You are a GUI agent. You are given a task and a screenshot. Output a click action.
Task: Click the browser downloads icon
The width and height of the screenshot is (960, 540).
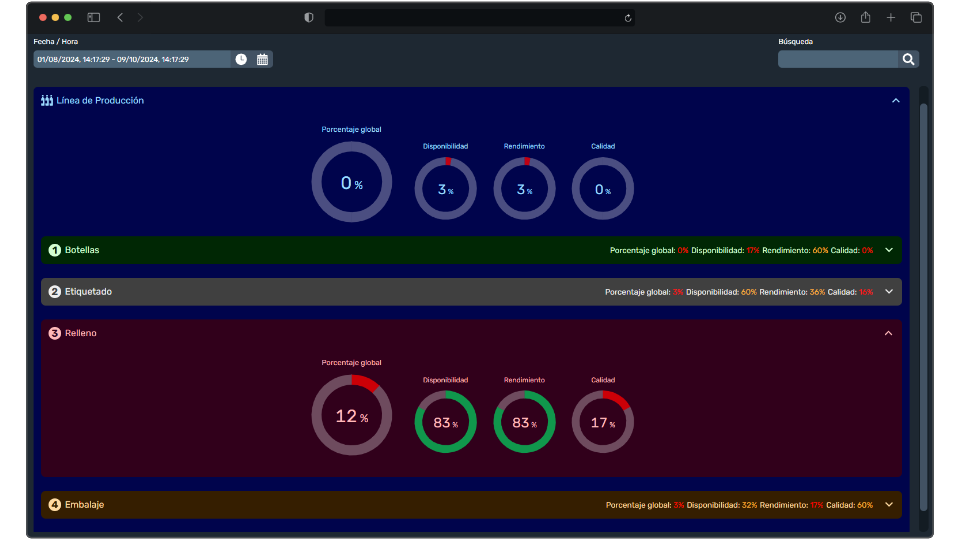coord(840,18)
